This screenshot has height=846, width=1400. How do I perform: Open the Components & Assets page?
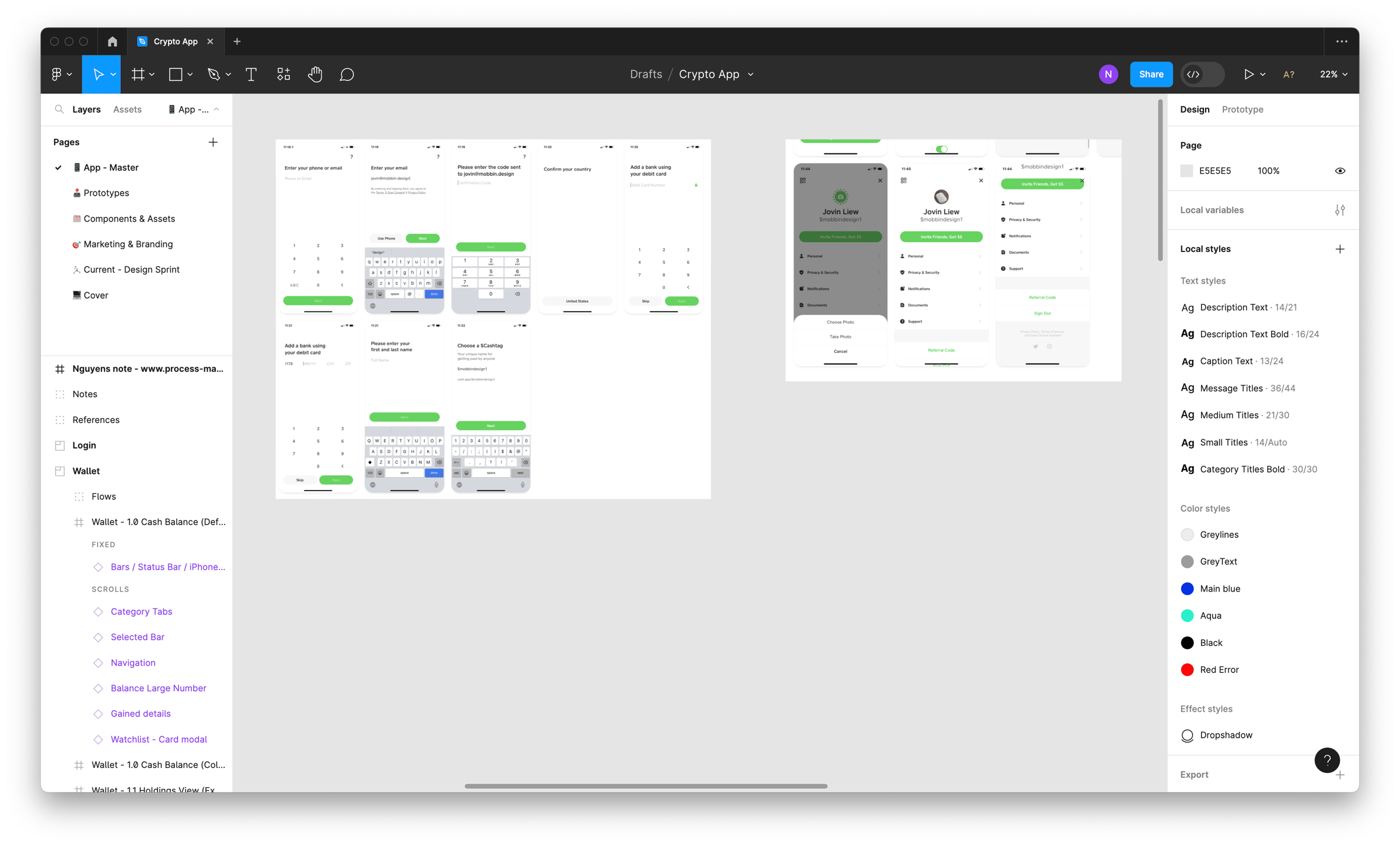click(x=129, y=219)
